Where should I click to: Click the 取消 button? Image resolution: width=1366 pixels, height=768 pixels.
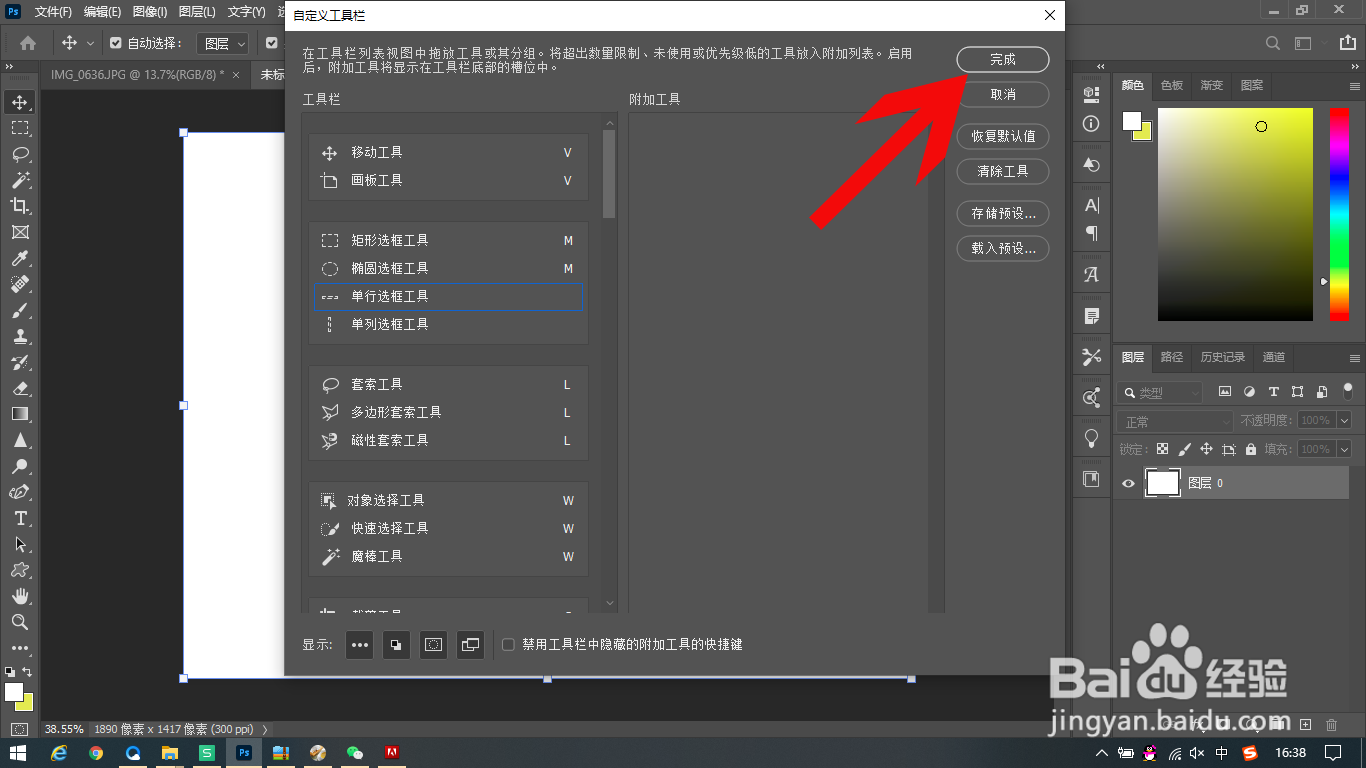[x=1003, y=94]
